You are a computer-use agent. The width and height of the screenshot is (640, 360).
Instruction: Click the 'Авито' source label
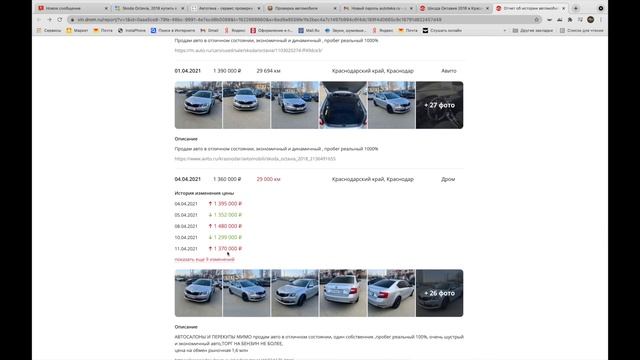(449, 71)
